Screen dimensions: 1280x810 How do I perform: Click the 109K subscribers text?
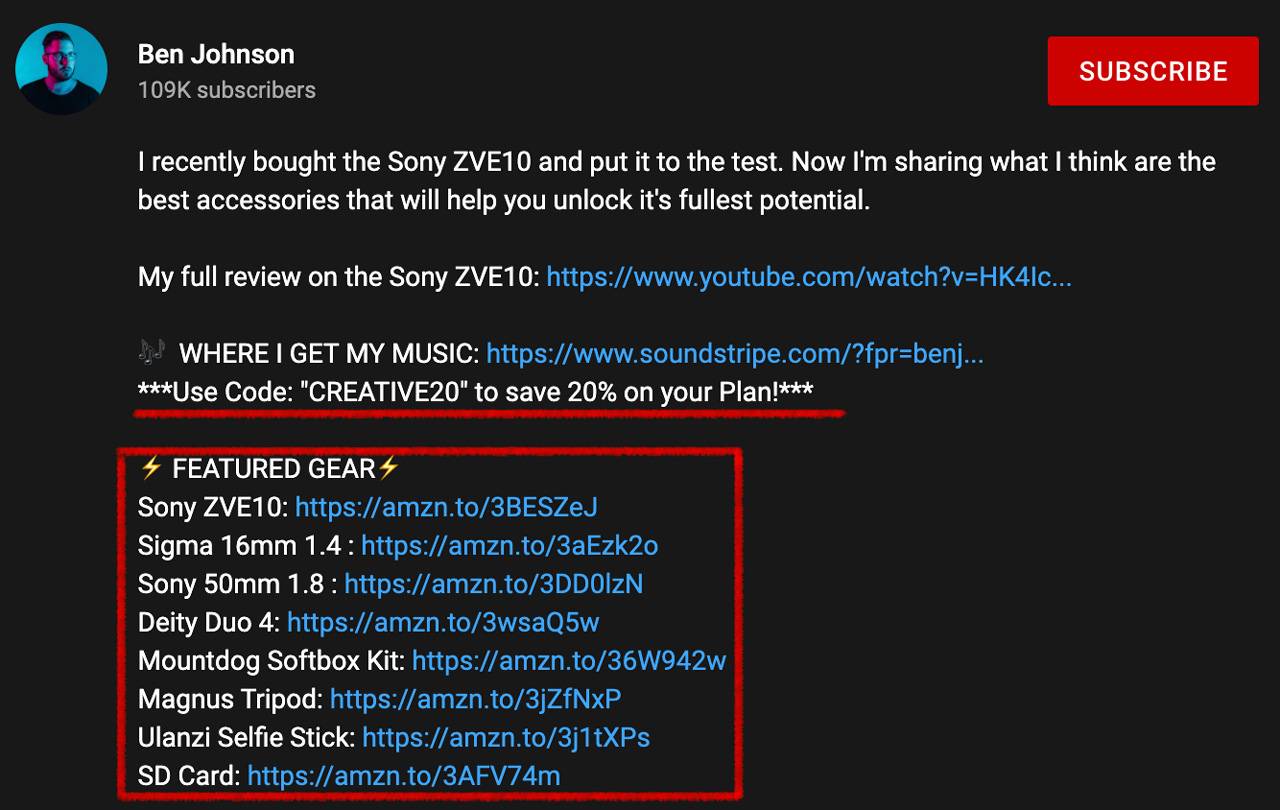[227, 90]
